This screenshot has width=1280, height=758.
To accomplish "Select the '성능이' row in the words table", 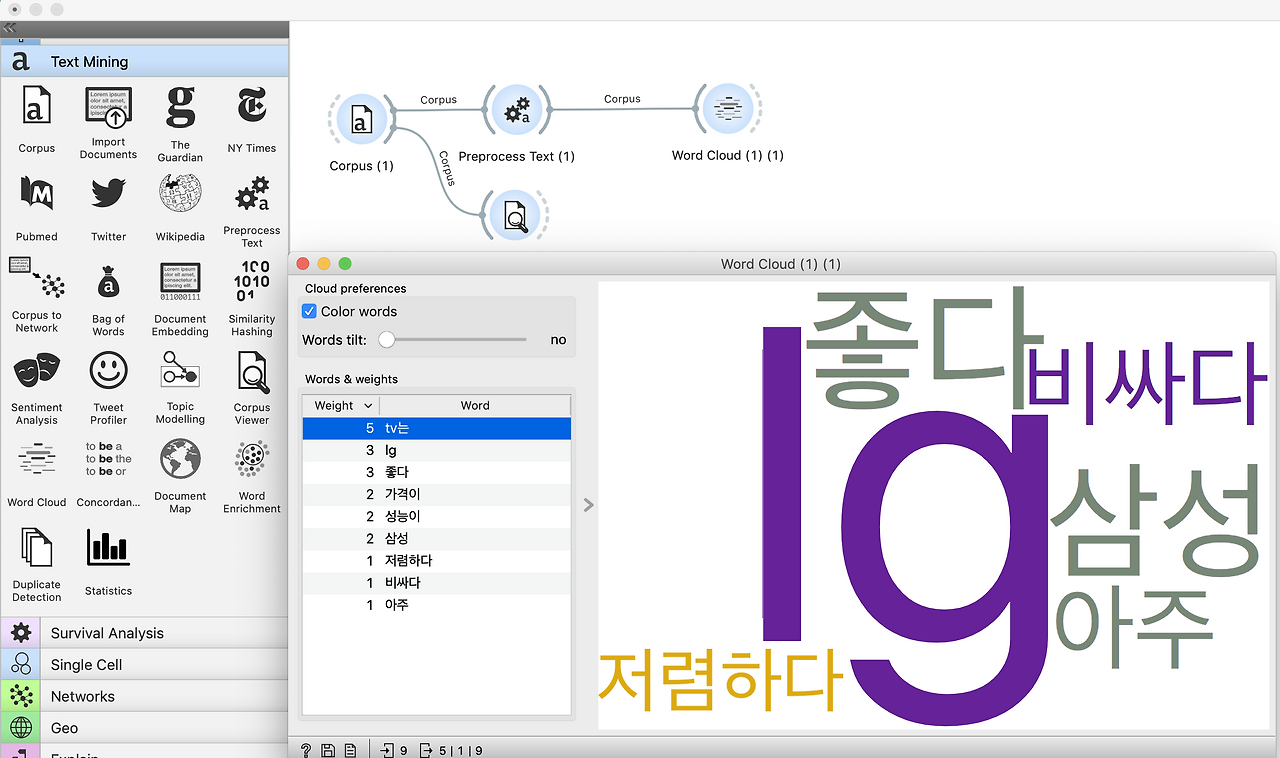I will (437, 516).
